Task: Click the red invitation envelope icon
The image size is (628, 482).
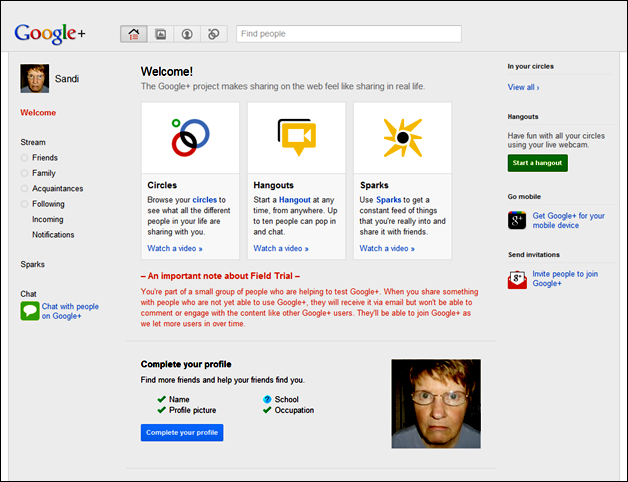Action: pos(517,279)
